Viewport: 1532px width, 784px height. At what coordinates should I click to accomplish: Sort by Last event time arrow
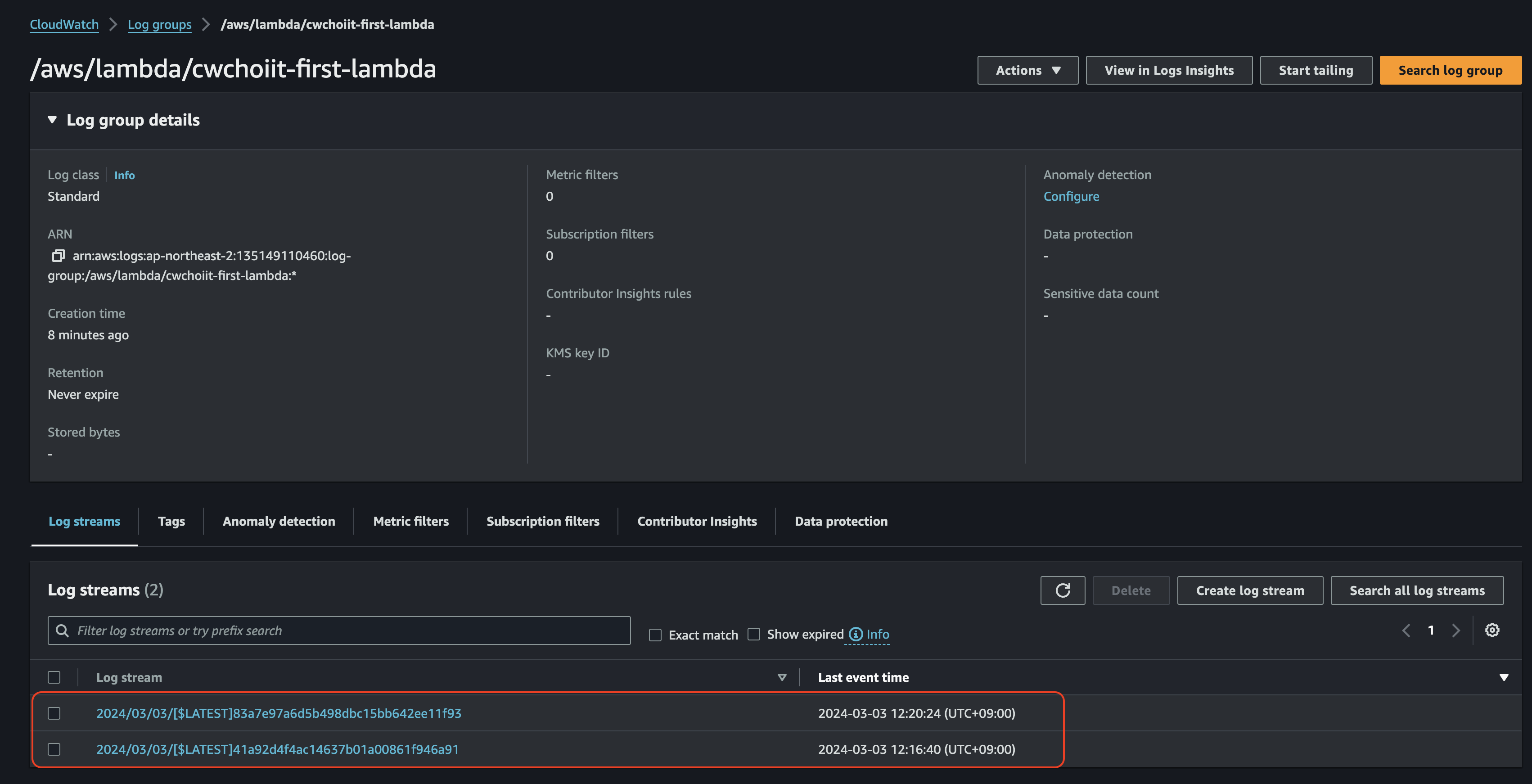(1504, 677)
